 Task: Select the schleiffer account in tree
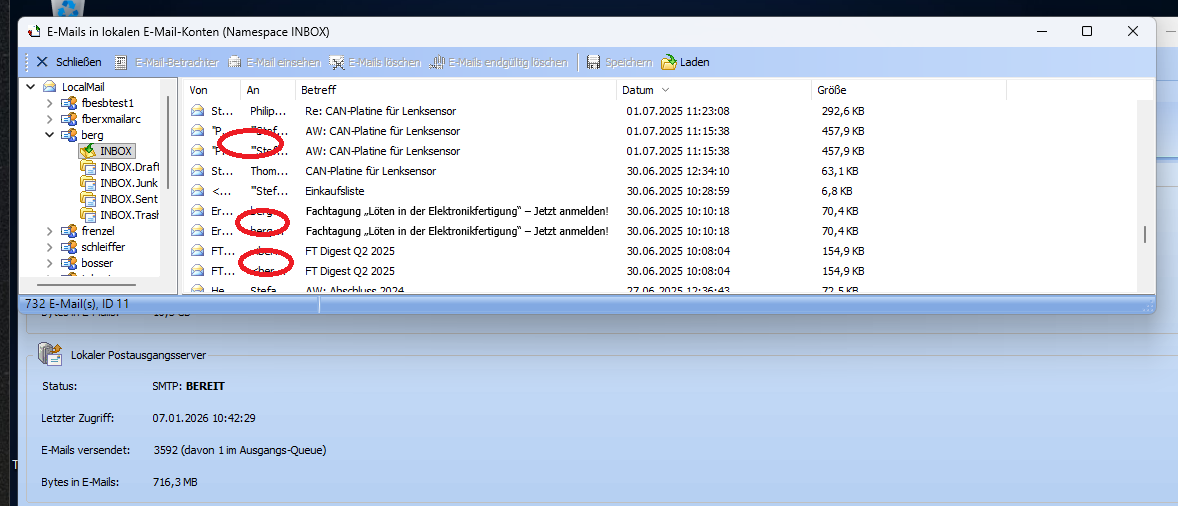pos(103,247)
